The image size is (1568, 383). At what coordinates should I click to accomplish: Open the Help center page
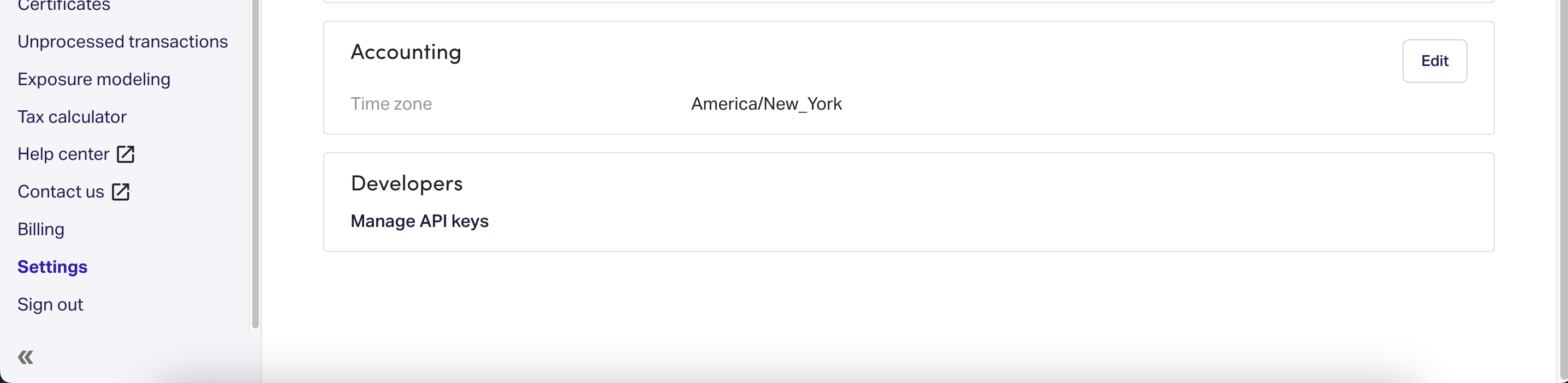(x=62, y=154)
